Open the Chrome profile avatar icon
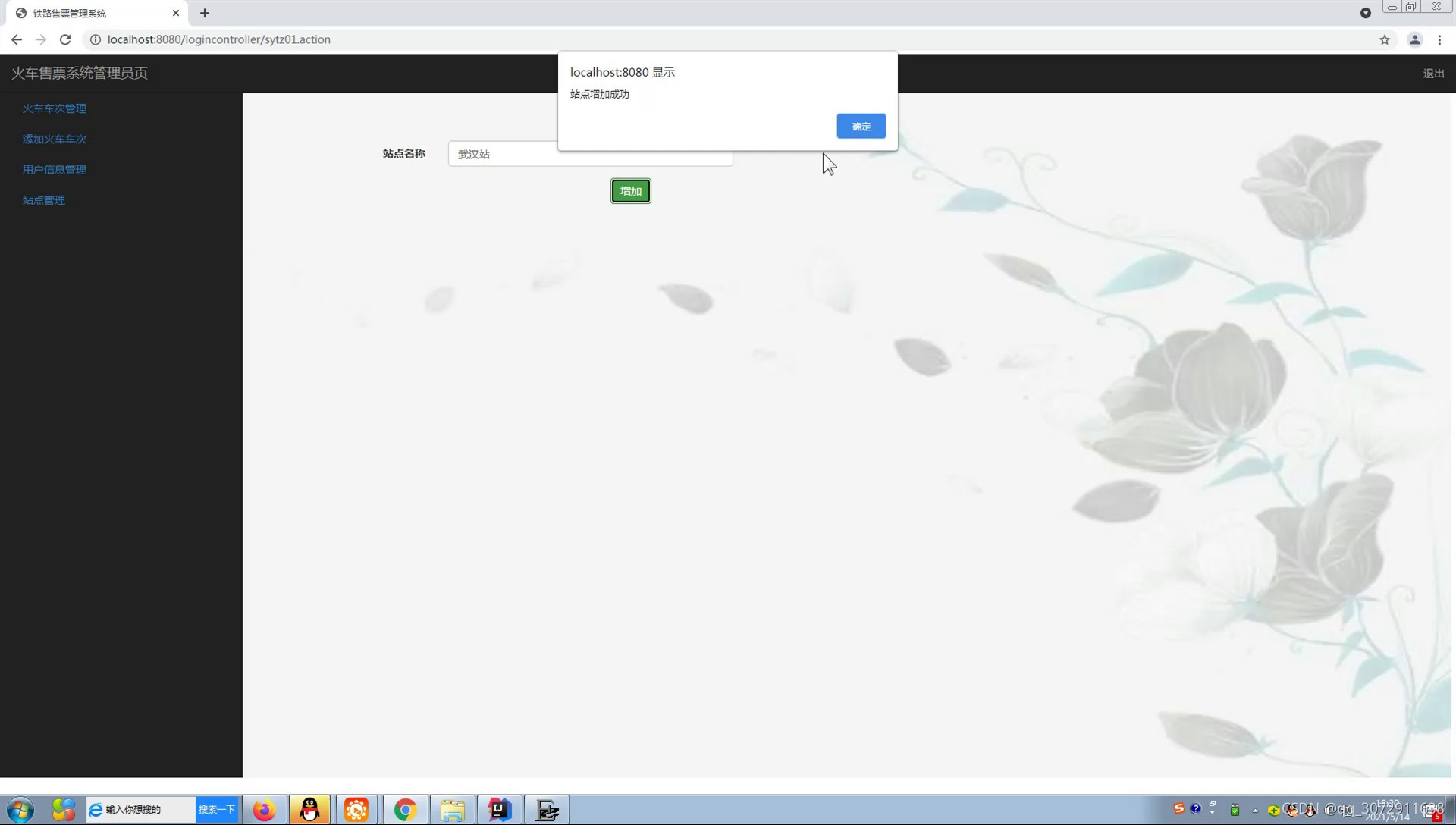This screenshot has height=825, width=1456. coord(1414,39)
